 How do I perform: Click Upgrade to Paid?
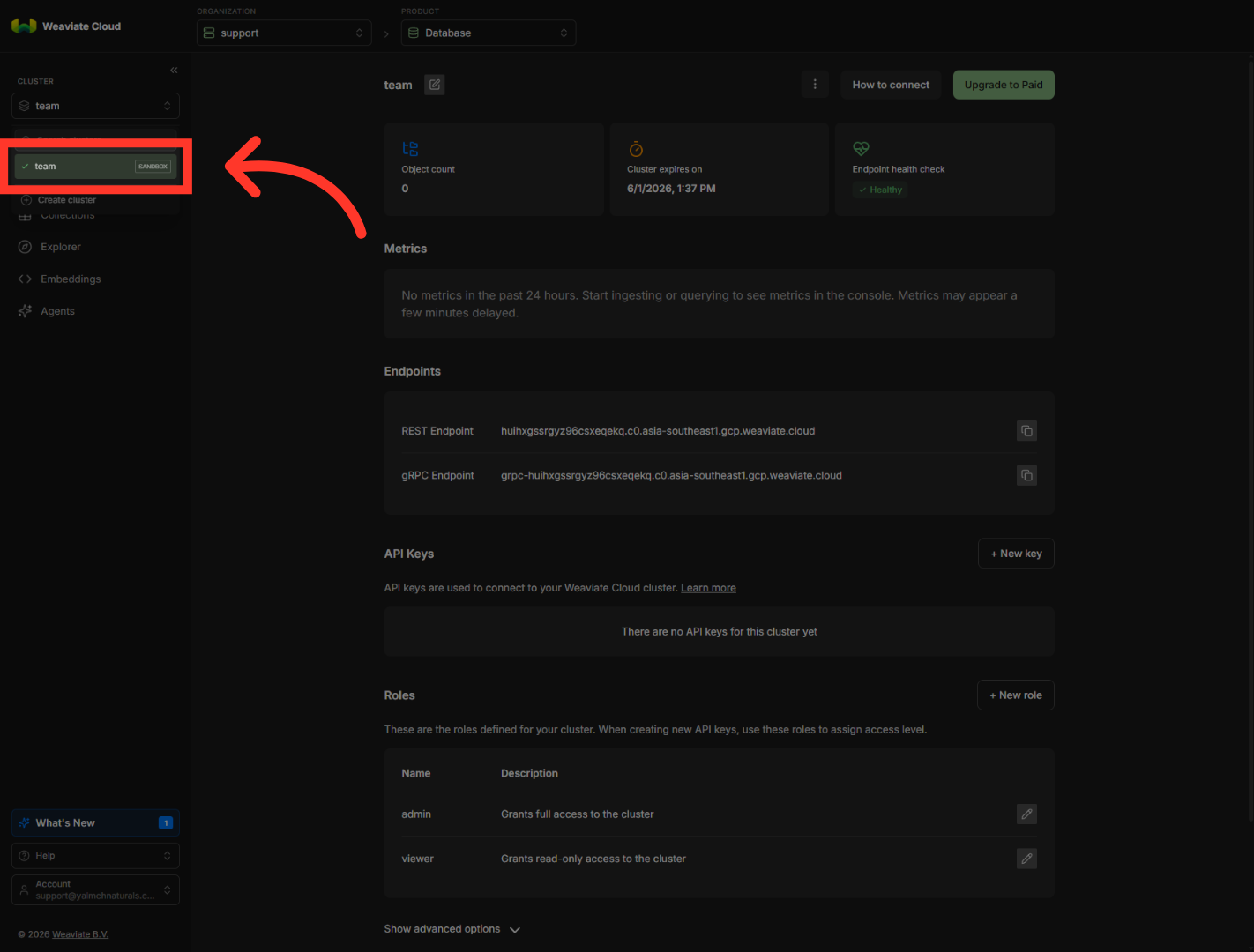pyautogui.click(x=1004, y=85)
